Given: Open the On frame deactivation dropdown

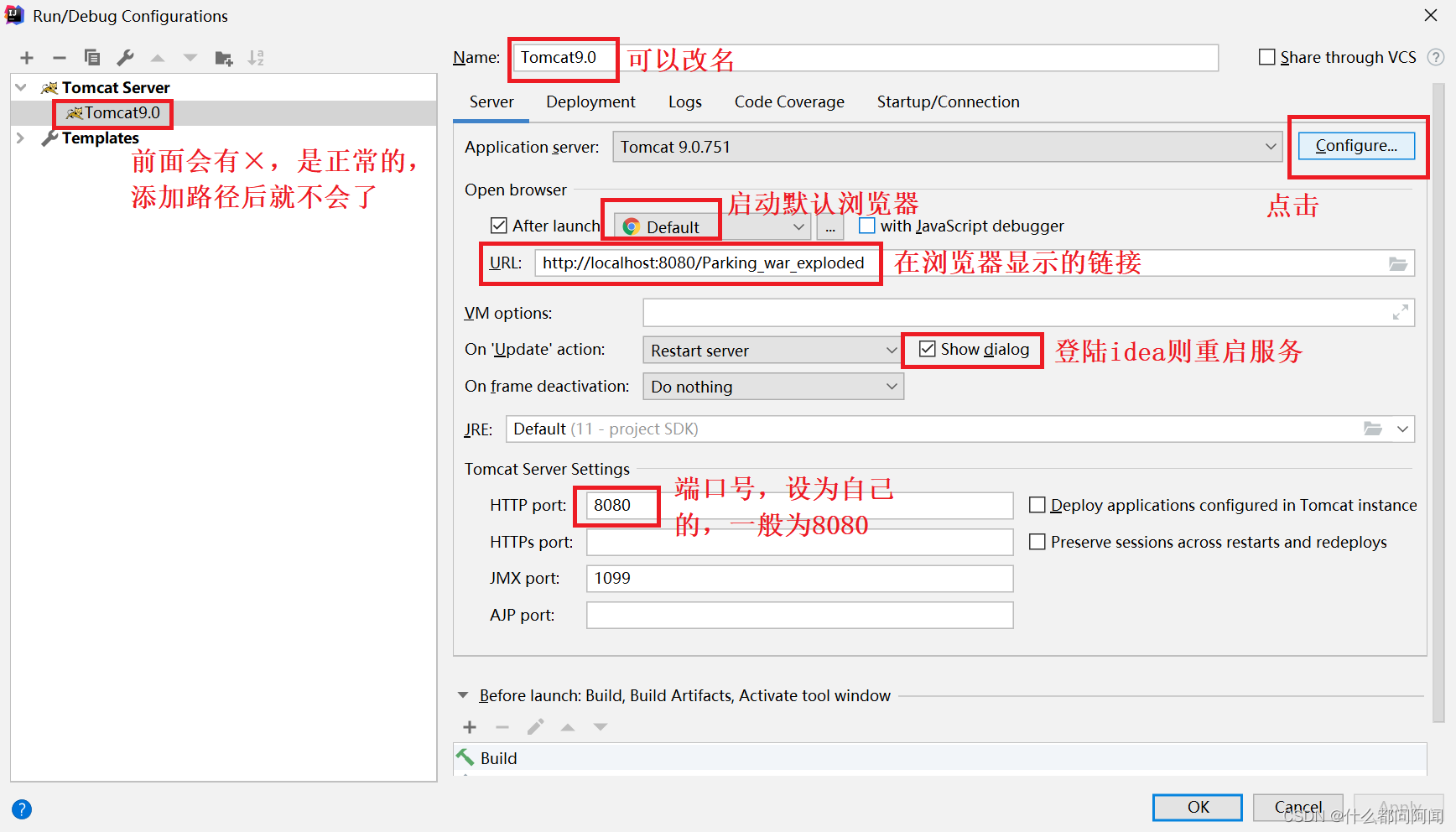Looking at the screenshot, I should coord(773,387).
